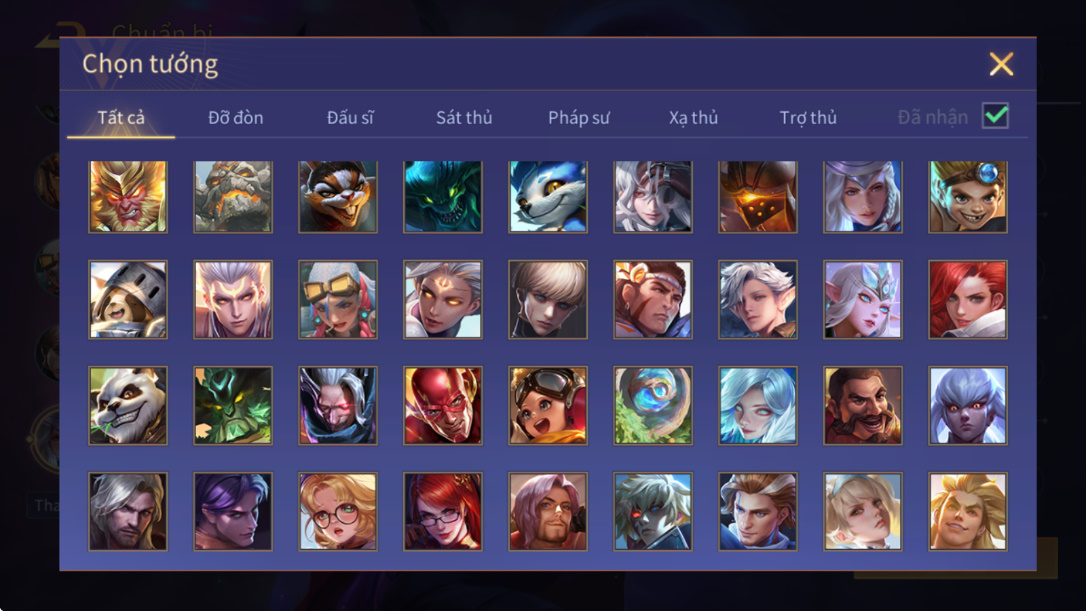Select the panda warrior hero portrait
Image resolution: width=1086 pixels, height=611 pixels.
127,406
